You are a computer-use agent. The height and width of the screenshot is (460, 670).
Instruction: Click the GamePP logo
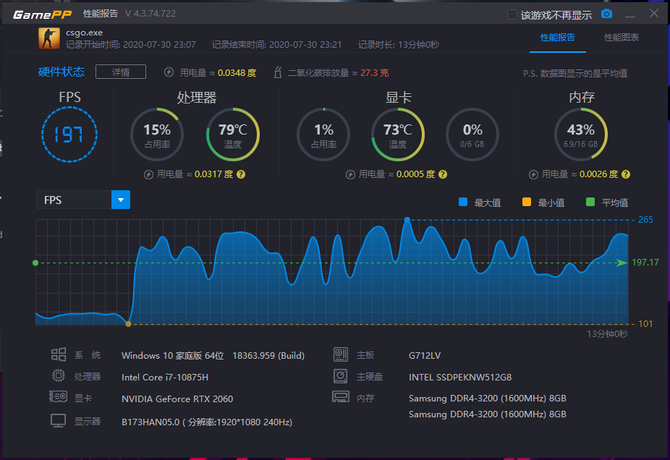[42, 15]
